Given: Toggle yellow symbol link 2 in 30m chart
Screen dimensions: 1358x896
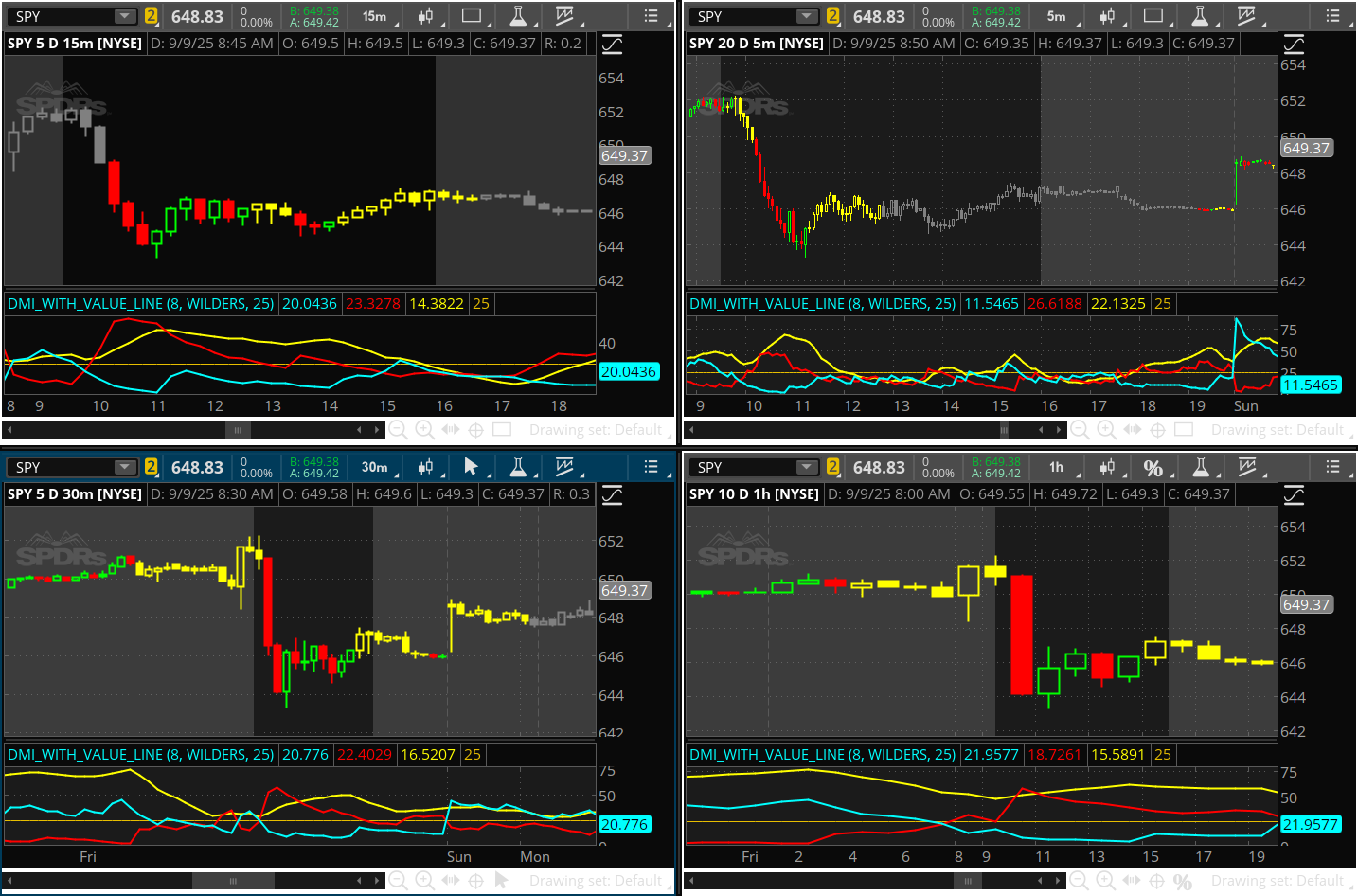Looking at the screenshot, I should [151, 467].
